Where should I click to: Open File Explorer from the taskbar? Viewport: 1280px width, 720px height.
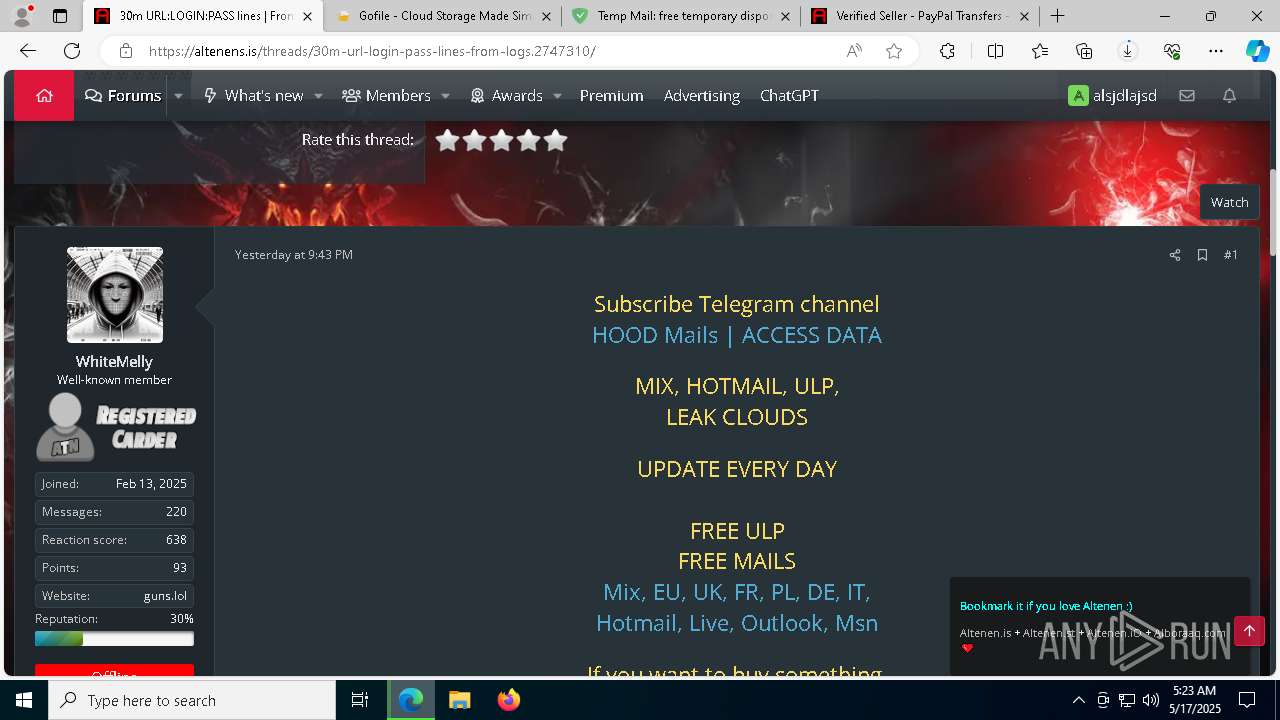(x=459, y=700)
